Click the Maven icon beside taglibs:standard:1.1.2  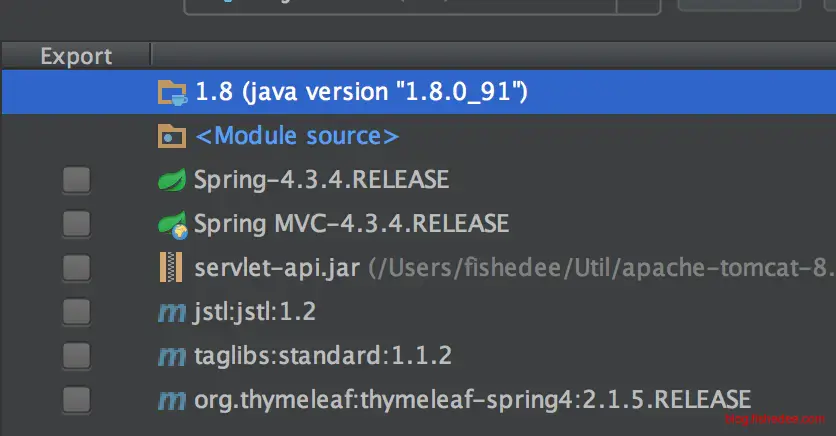tap(173, 356)
